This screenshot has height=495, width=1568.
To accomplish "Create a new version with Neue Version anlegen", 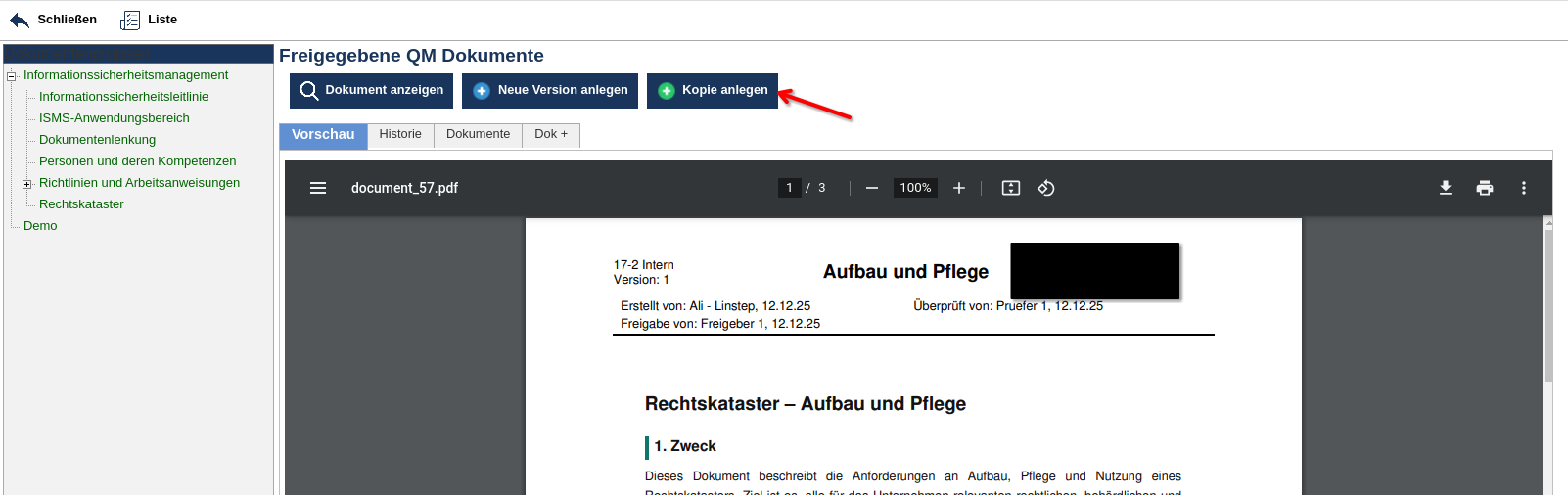I will 550,91.
